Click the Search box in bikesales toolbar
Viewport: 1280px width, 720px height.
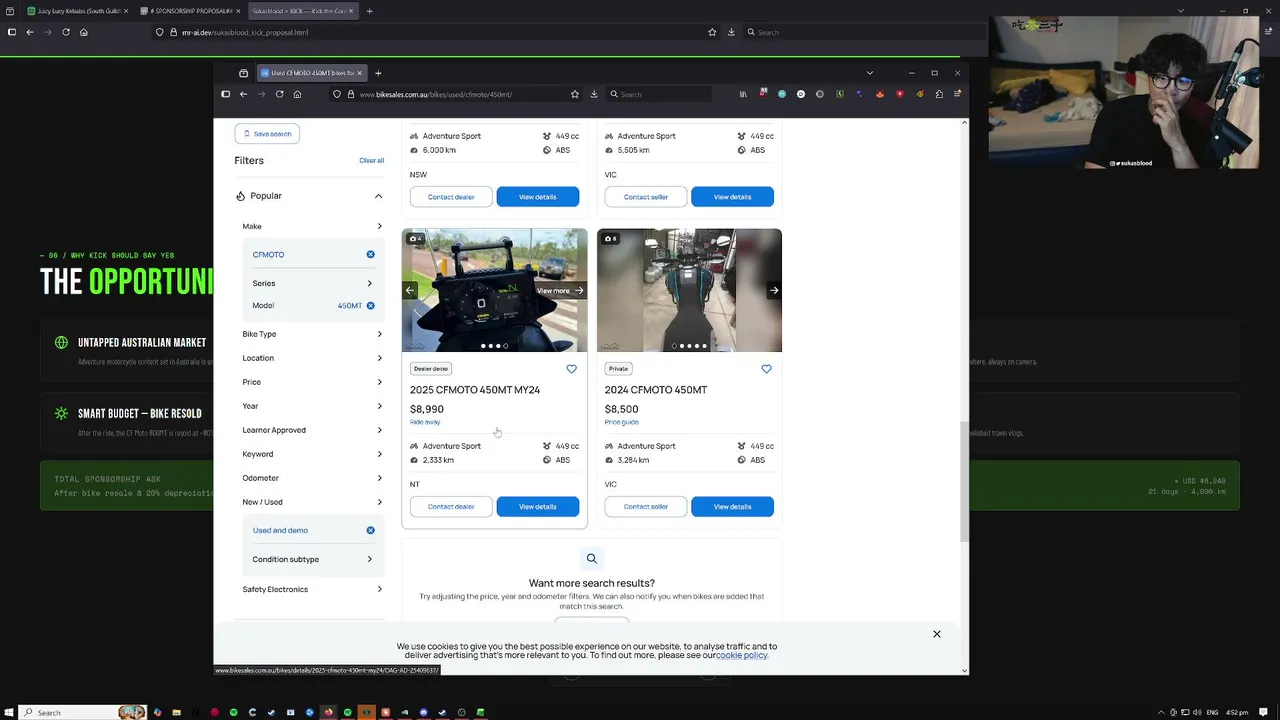(660, 94)
